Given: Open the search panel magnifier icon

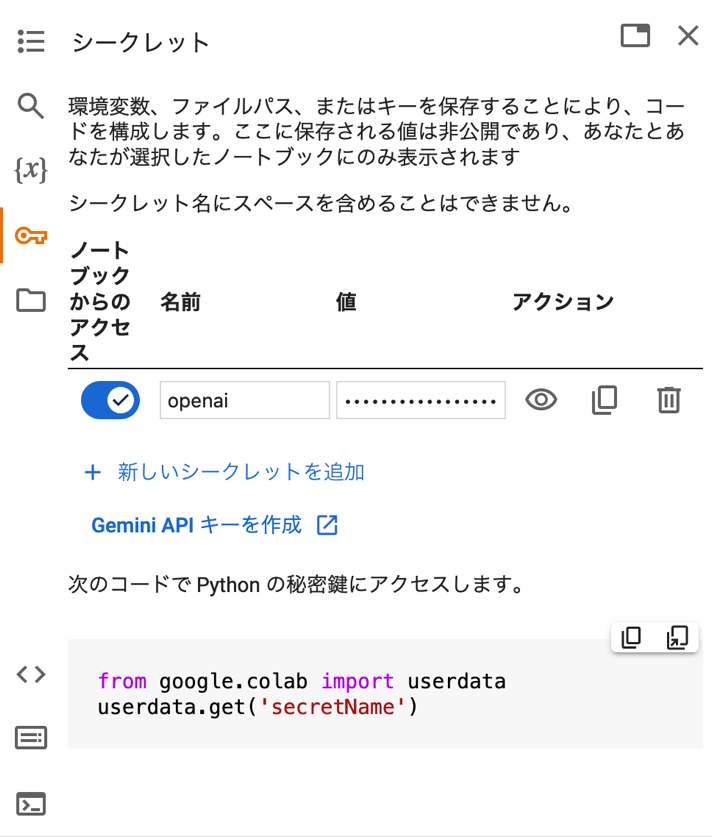Looking at the screenshot, I should tap(30, 106).
